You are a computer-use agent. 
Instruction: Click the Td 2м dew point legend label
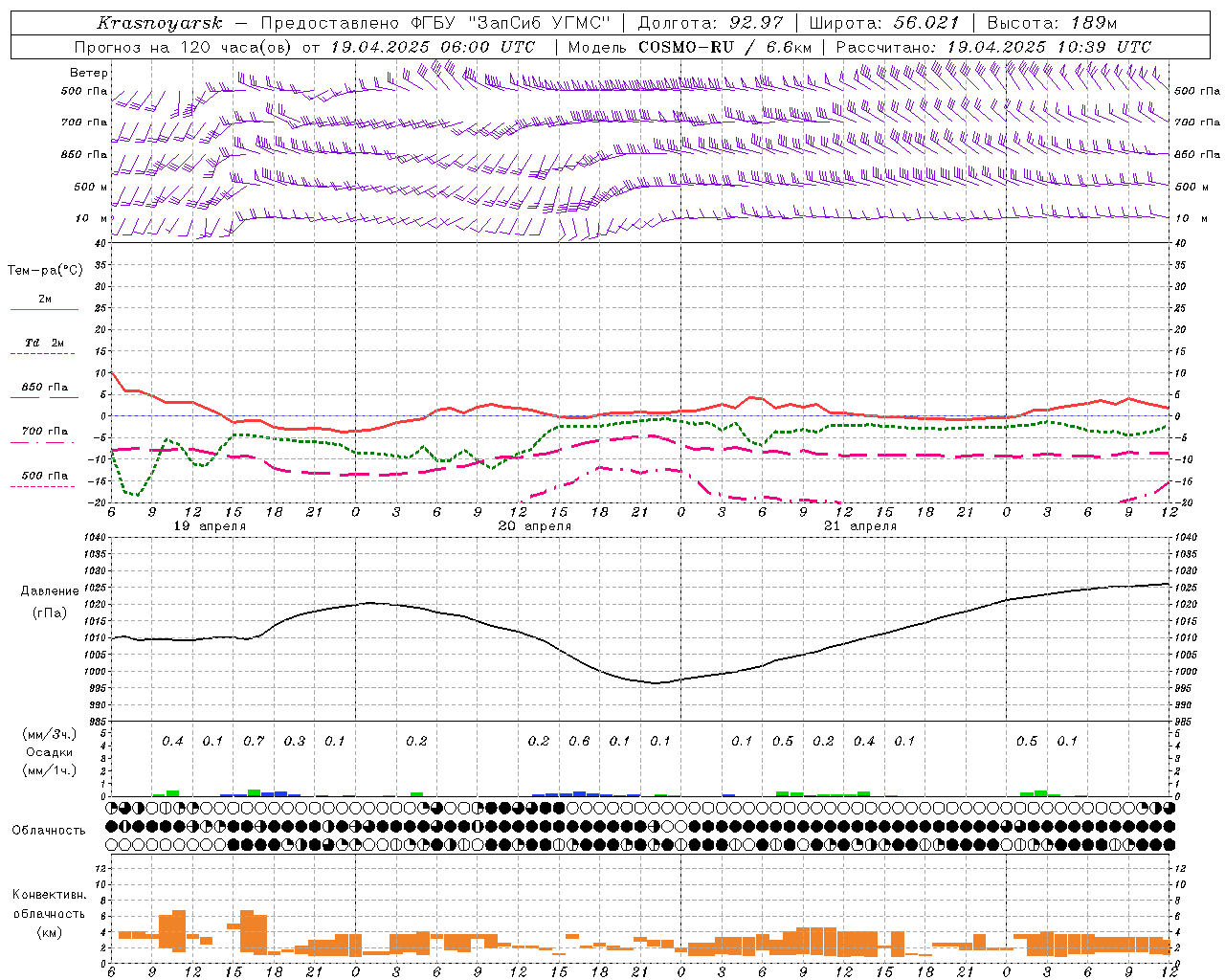[x=45, y=343]
